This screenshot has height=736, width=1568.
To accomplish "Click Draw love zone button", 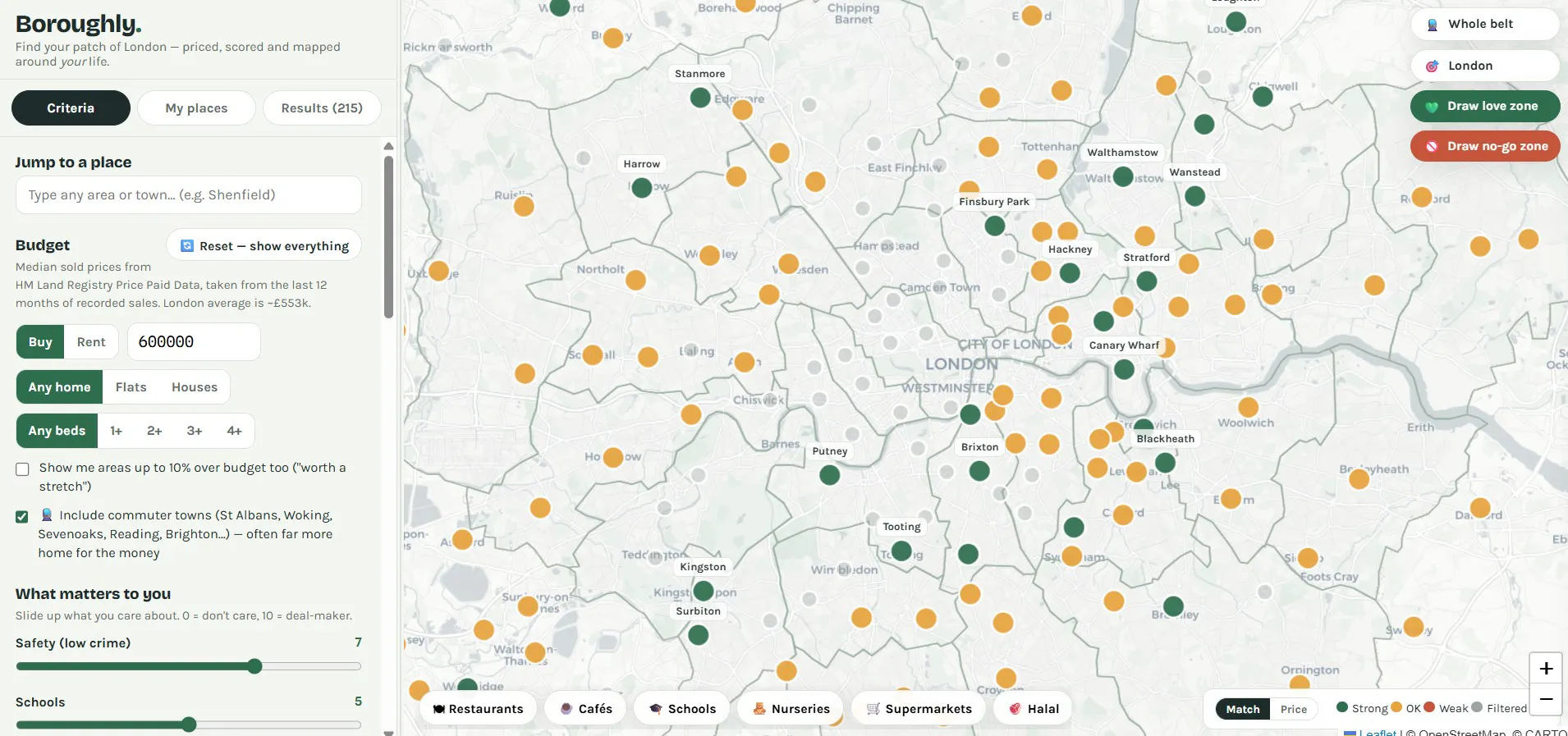I will [x=1485, y=106].
